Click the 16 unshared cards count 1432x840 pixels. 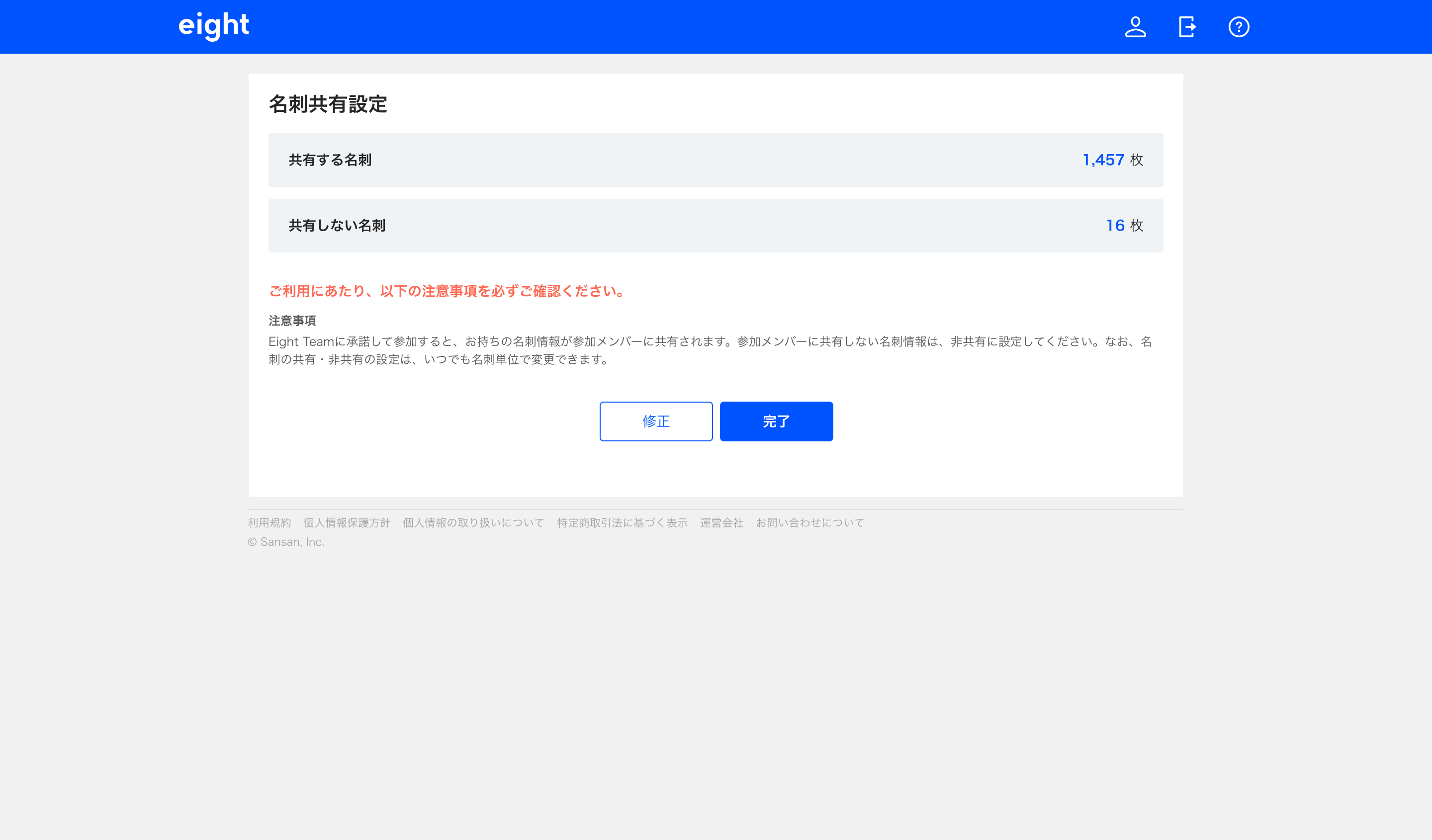1115,226
